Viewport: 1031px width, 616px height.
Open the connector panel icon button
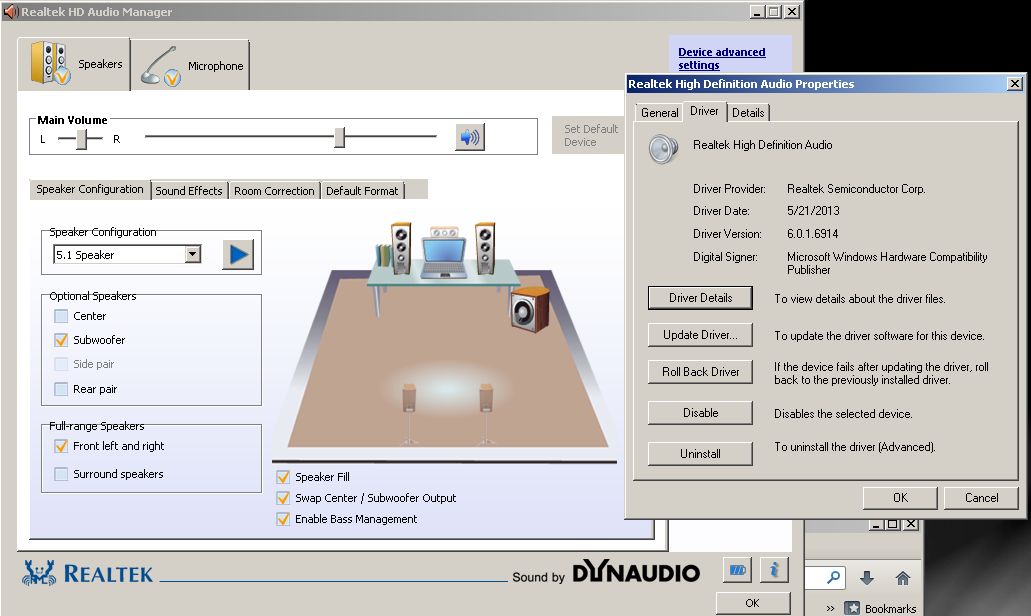point(737,570)
